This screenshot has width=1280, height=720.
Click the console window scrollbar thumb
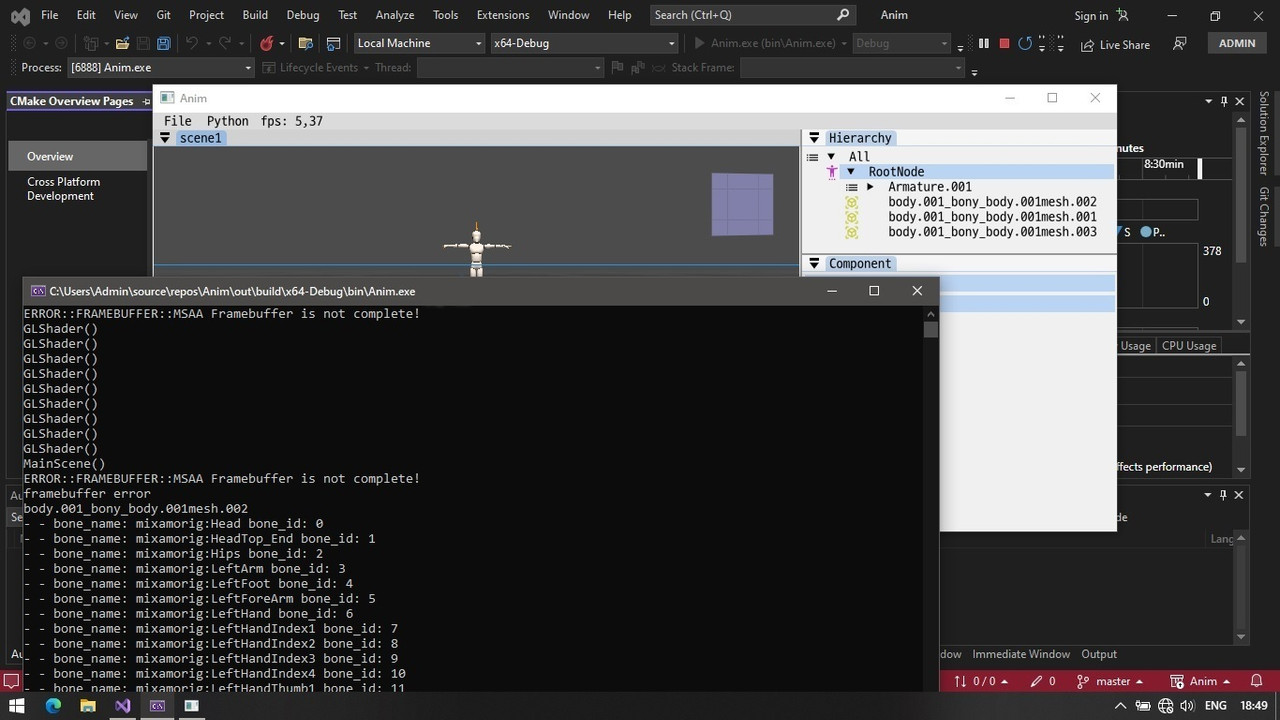coord(931,329)
